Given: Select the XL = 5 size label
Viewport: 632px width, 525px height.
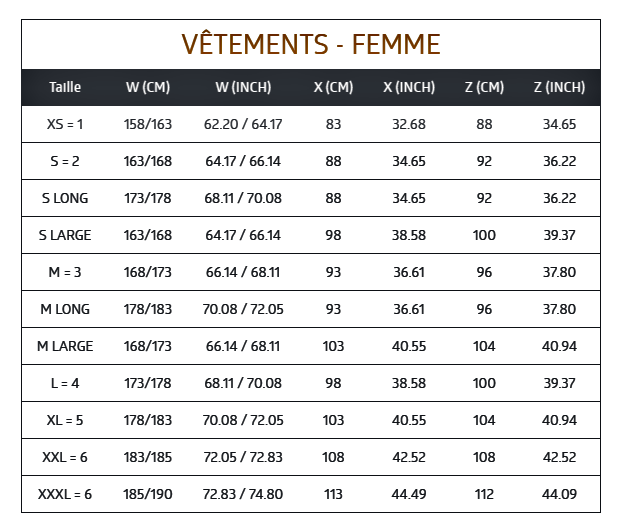Looking at the screenshot, I should (x=65, y=420).
